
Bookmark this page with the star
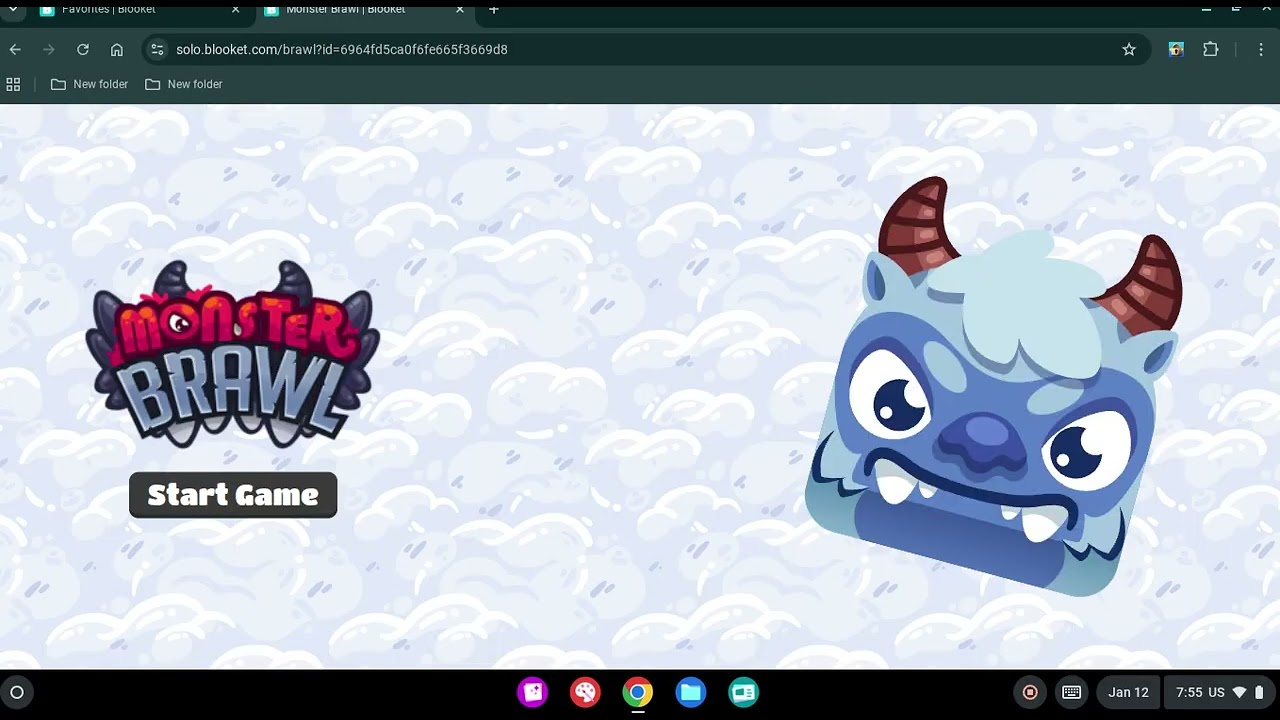(x=1129, y=49)
